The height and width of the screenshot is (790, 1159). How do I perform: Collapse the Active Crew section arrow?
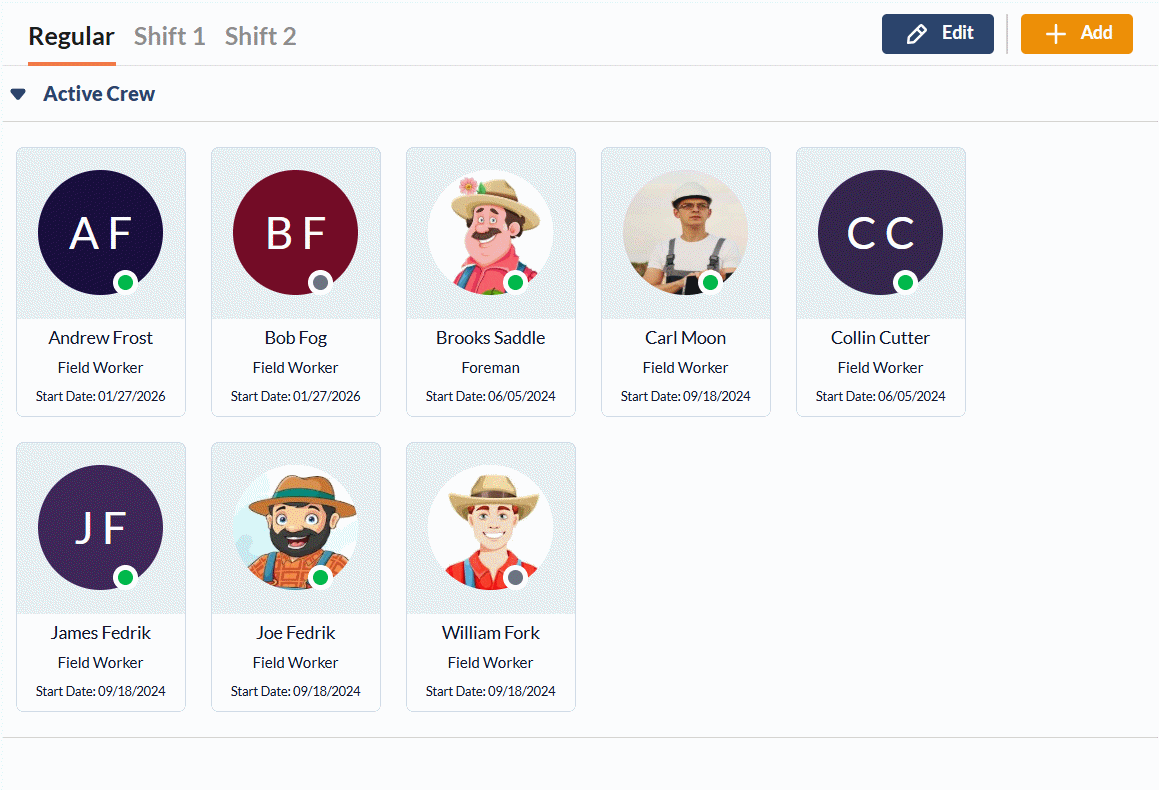click(x=18, y=94)
